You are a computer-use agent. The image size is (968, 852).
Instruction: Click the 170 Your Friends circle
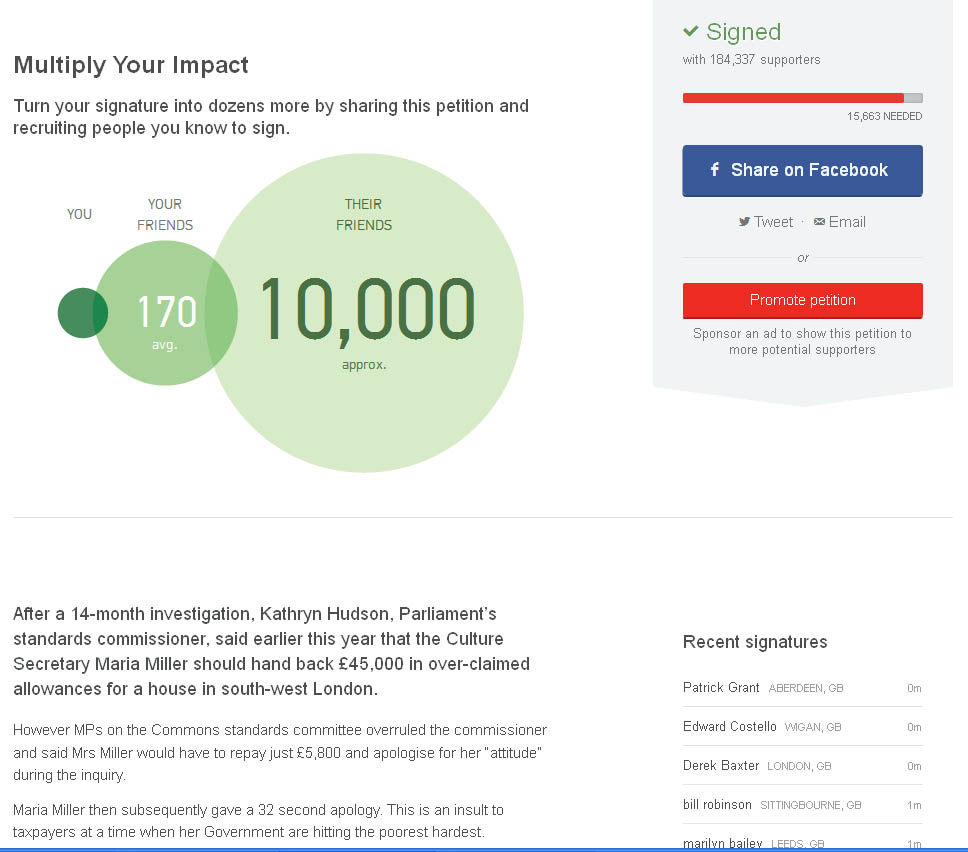click(165, 311)
